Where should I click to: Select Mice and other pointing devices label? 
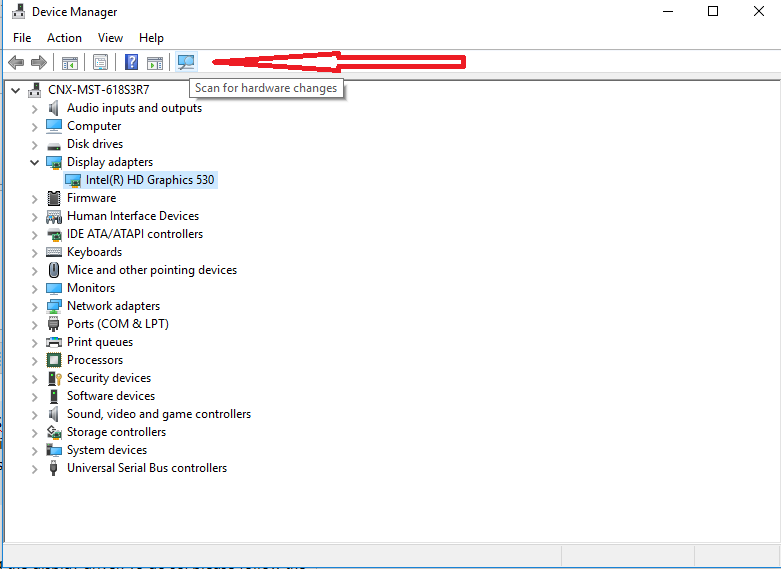click(152, 270)
